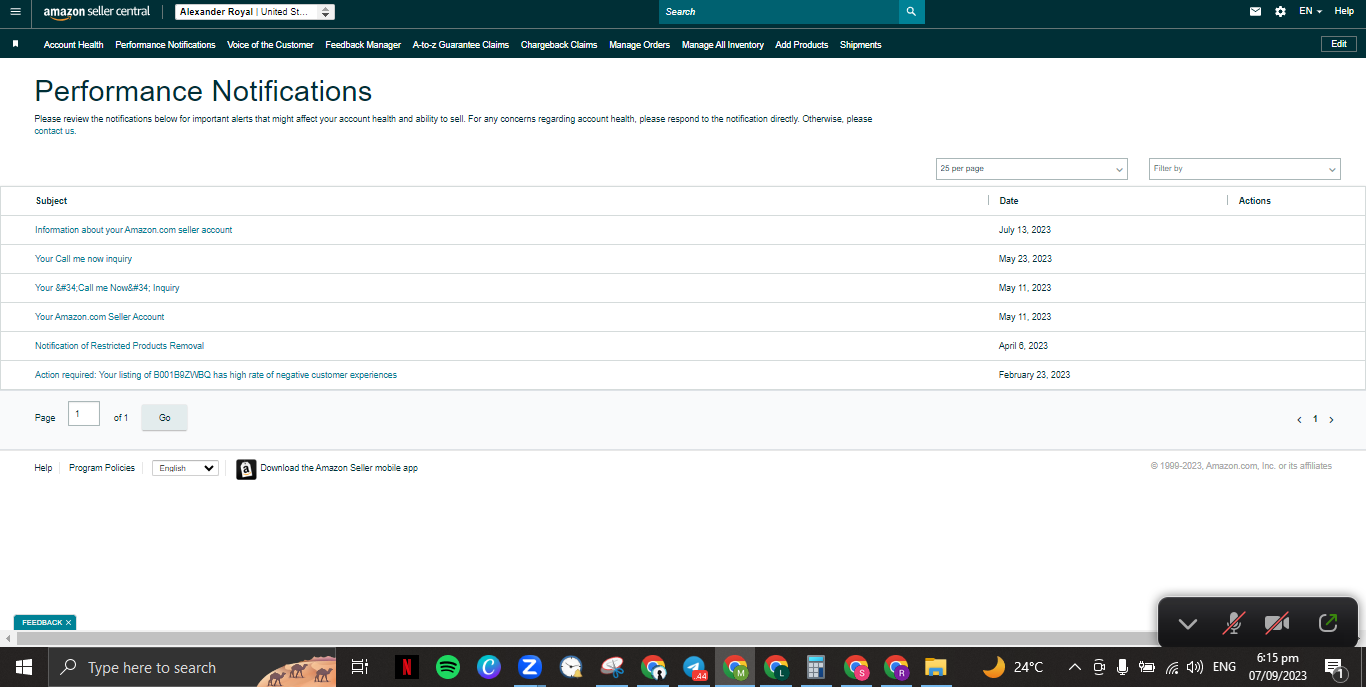Switch to Chrome profile M on taskbar
Image resolution: width=1366 pixels, height=687 pixels.
pos(735,667)
